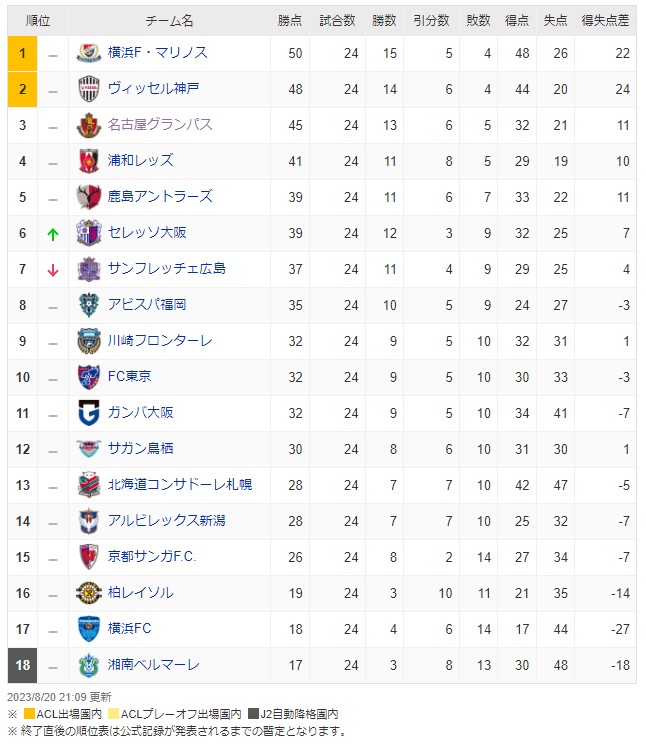Screen dimensions: 646x745
Task: Open the 浦和レッズ team link
Action: click(141, 161)
